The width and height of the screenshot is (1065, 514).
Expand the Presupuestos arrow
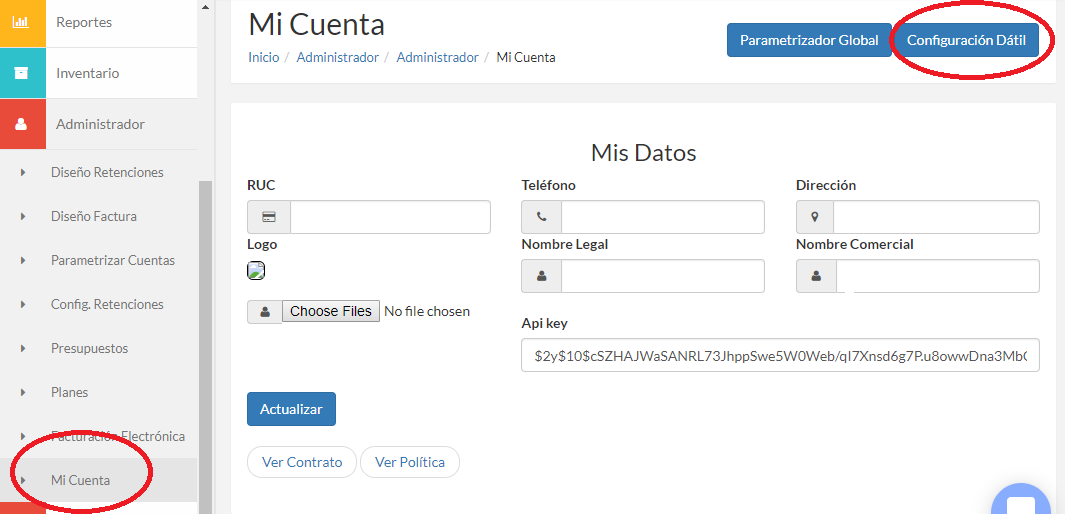click(x=23, y=348)
